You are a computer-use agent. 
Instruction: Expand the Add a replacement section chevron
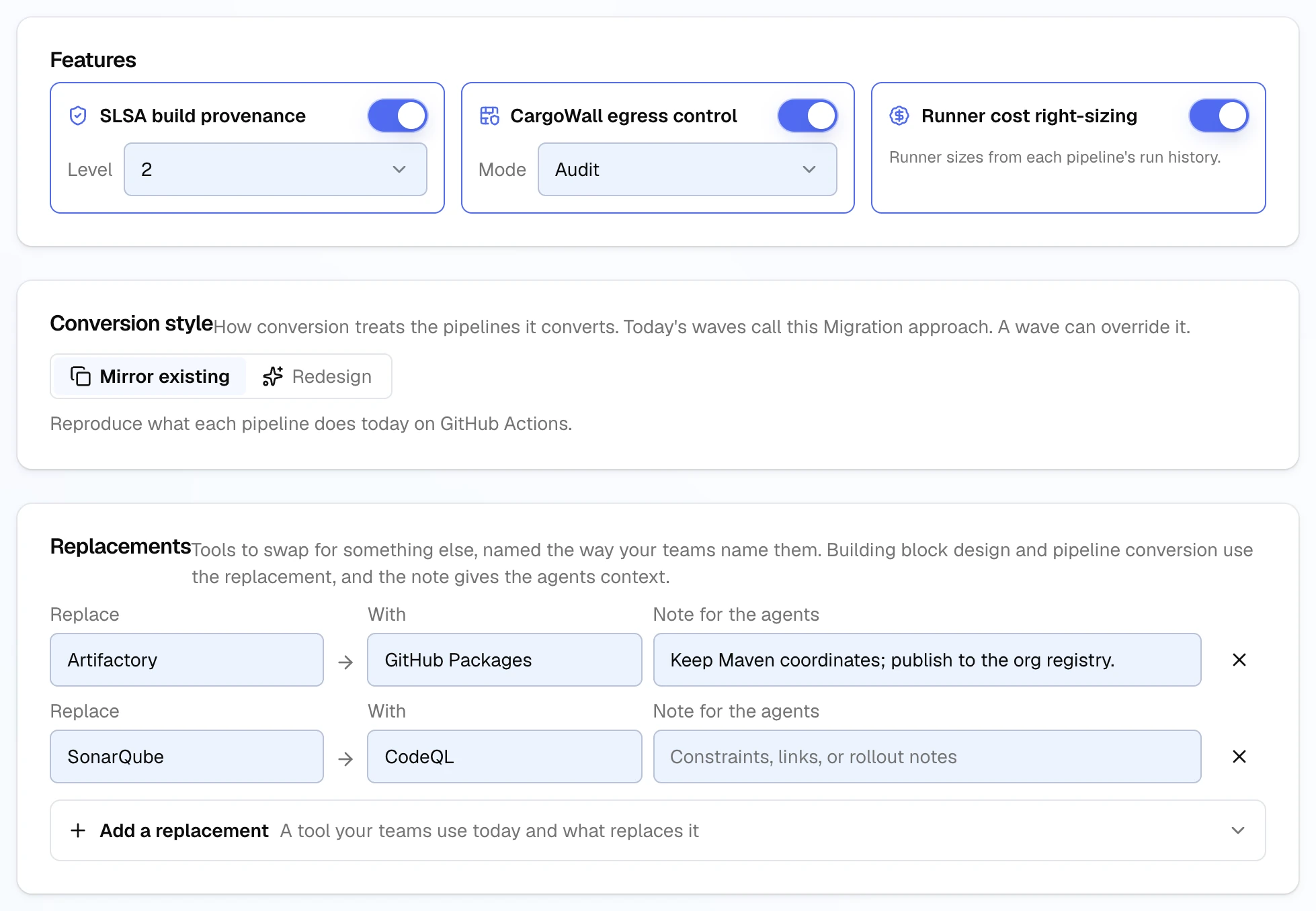coord(1238,830)
